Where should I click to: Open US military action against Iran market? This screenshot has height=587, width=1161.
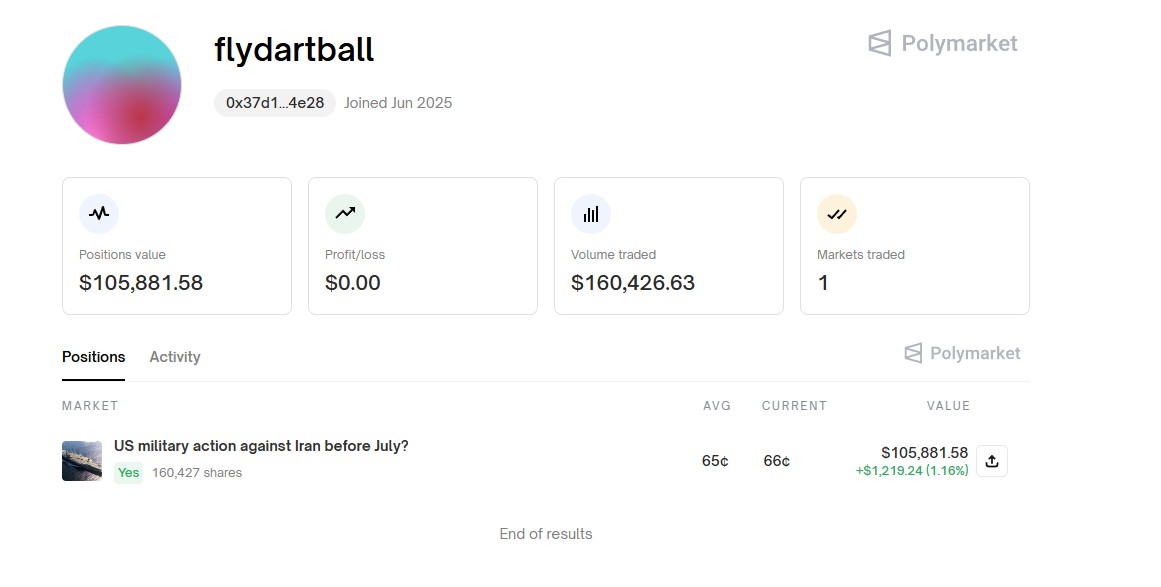[261, 446]
